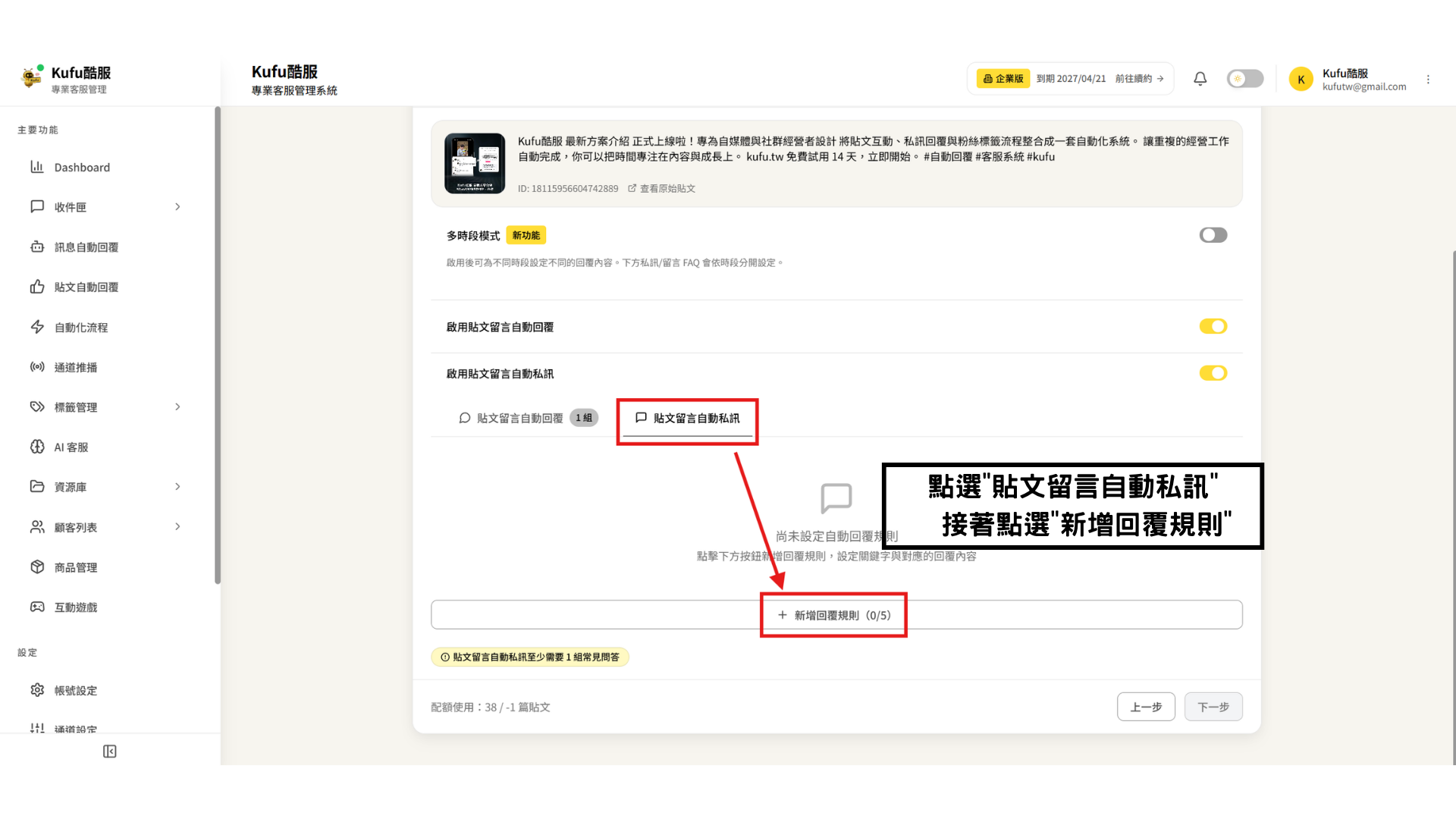The image size is (1456, 819).
Task: Click 貼文留言自動私訊至少需要 1 組常見問答 notice
Action: (530, 657)
